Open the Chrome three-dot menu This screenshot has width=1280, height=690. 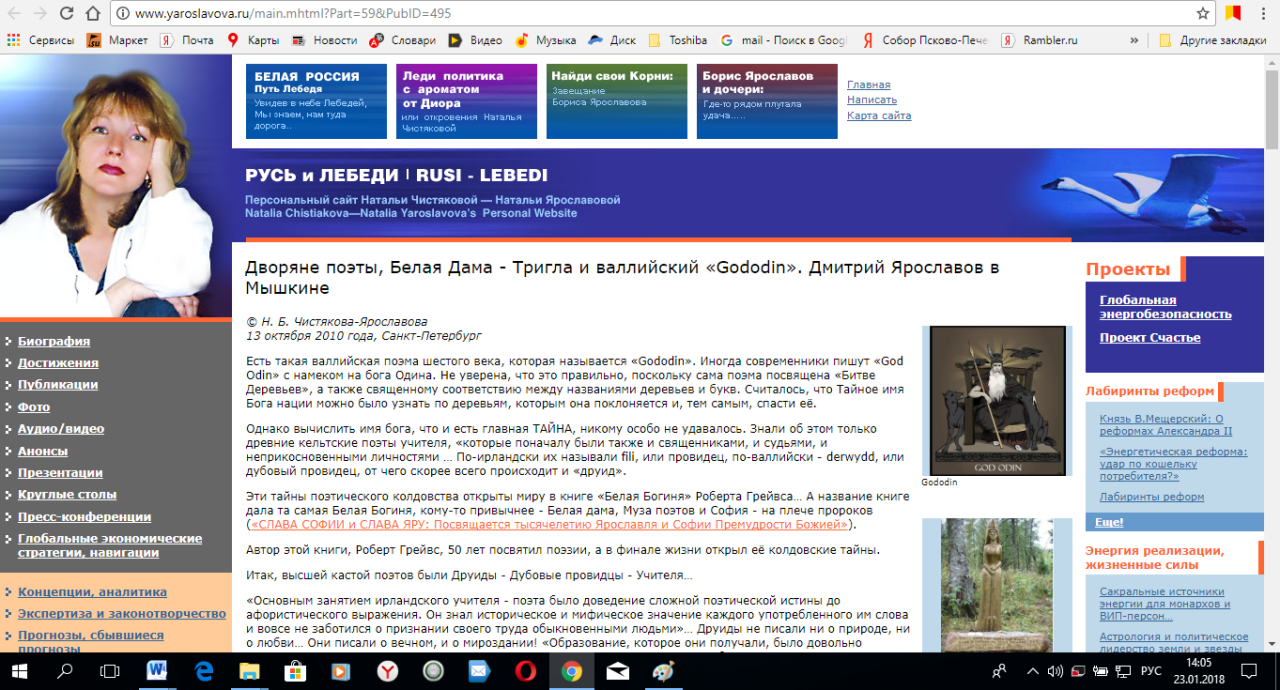tap(1265, 14)
